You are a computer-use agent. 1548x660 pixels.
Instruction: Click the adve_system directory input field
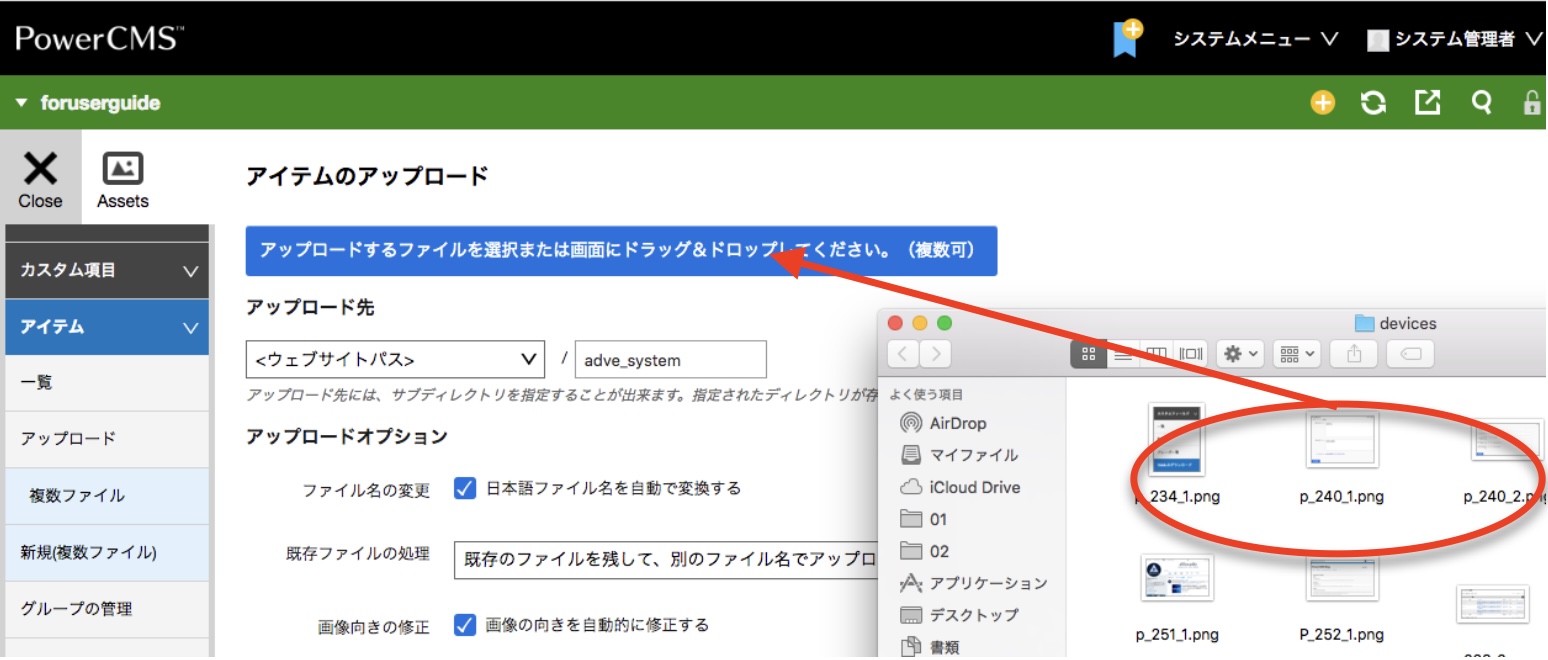coord(670,360)
